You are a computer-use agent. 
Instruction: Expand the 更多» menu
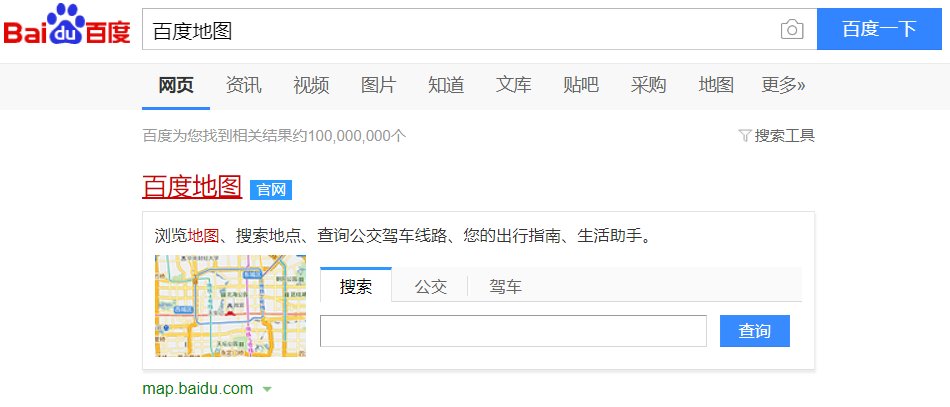[x=783, y=85]
